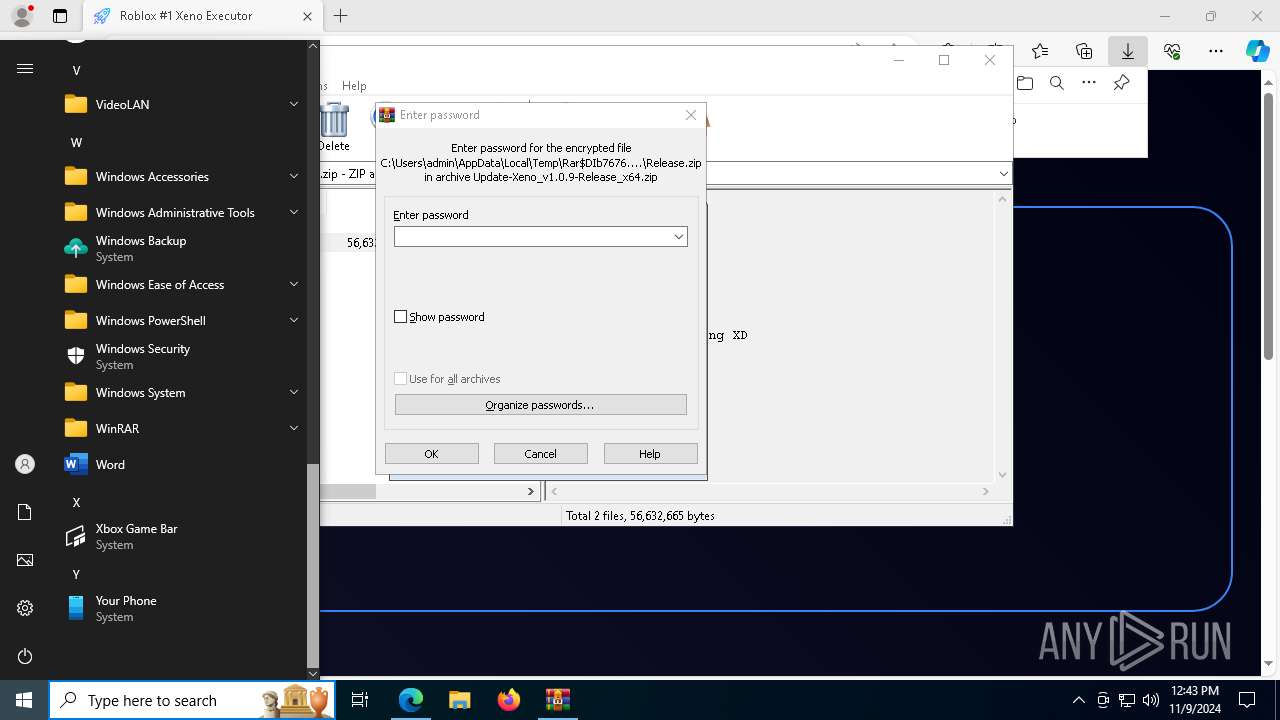Open more options in Downloads flyout
This screenshot has width=1280, height=720.
click(x=1089, y=83)
